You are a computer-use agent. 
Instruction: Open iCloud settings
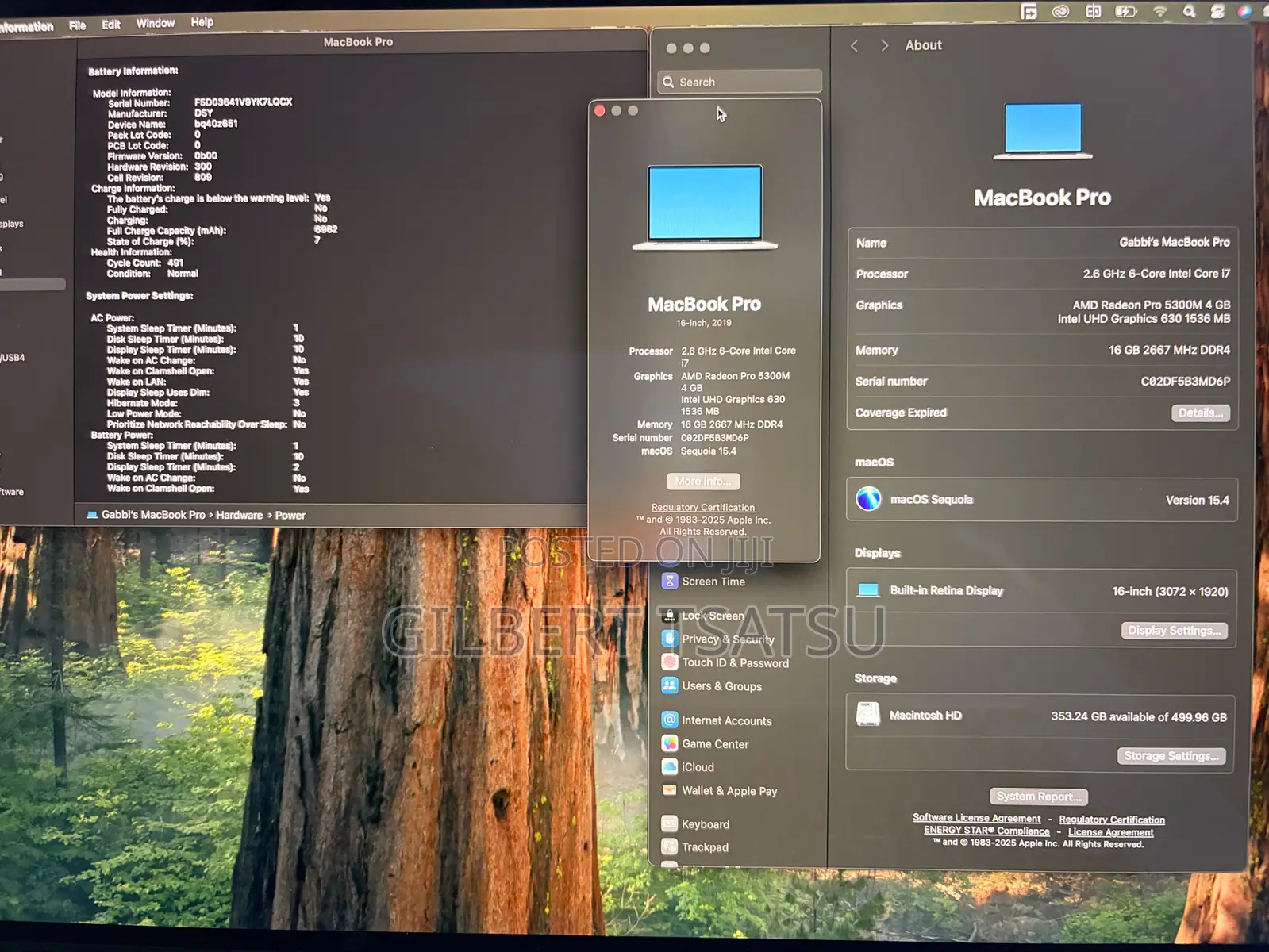tap(688, 767)
